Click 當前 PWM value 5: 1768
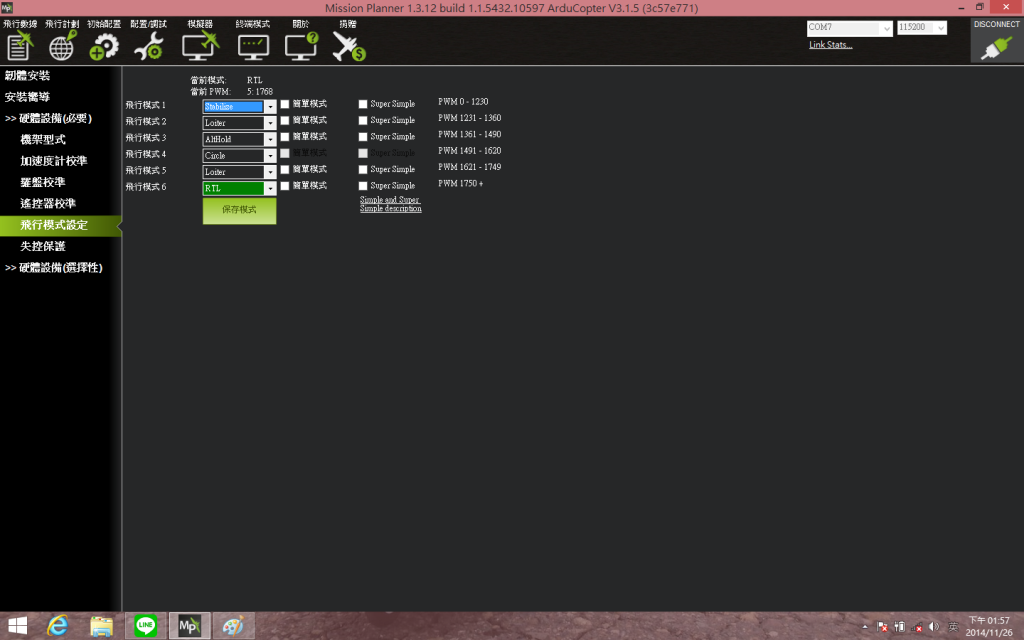Viewport: 1024px width, 640px height. pos(260,91)
